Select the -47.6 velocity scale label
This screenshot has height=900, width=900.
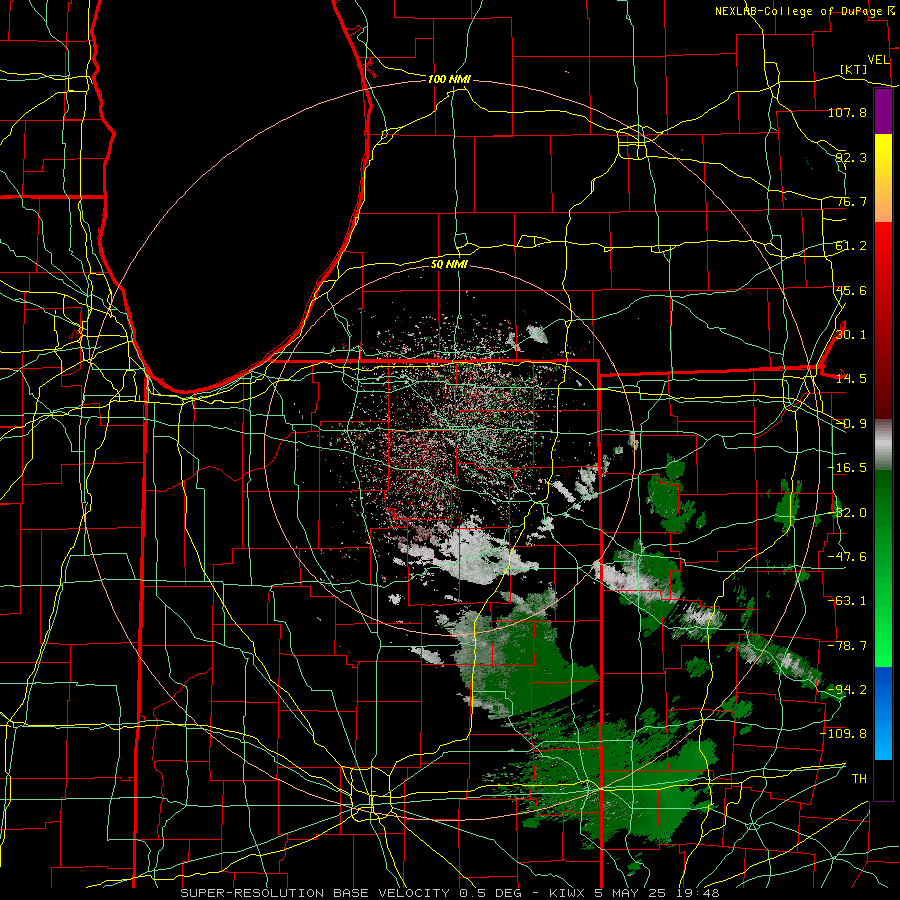click(847, 557)
